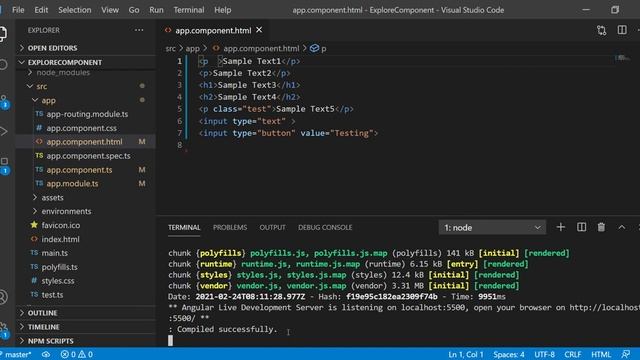
Task: Select the TERMINAL panel tab
Action: tap(184, 227)
